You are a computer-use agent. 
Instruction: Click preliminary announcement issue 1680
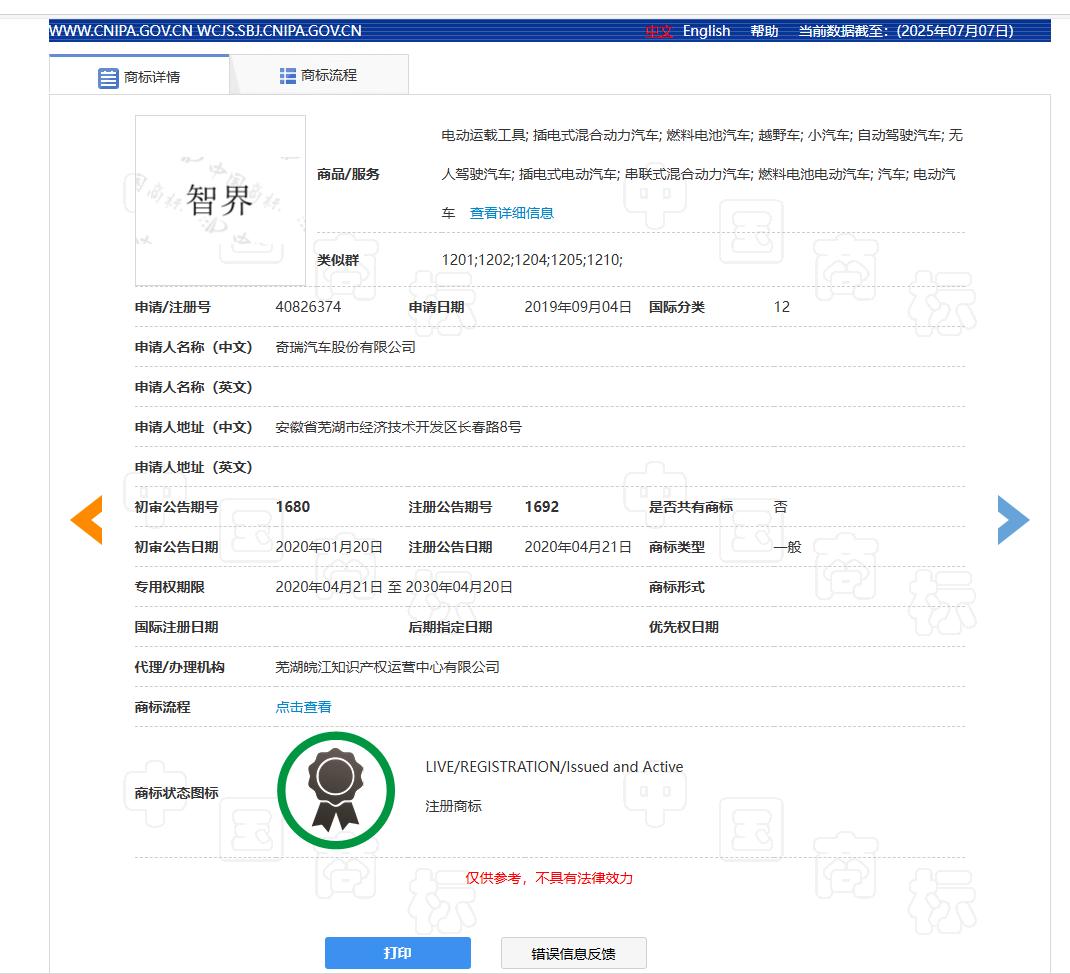tap(293, 507)
